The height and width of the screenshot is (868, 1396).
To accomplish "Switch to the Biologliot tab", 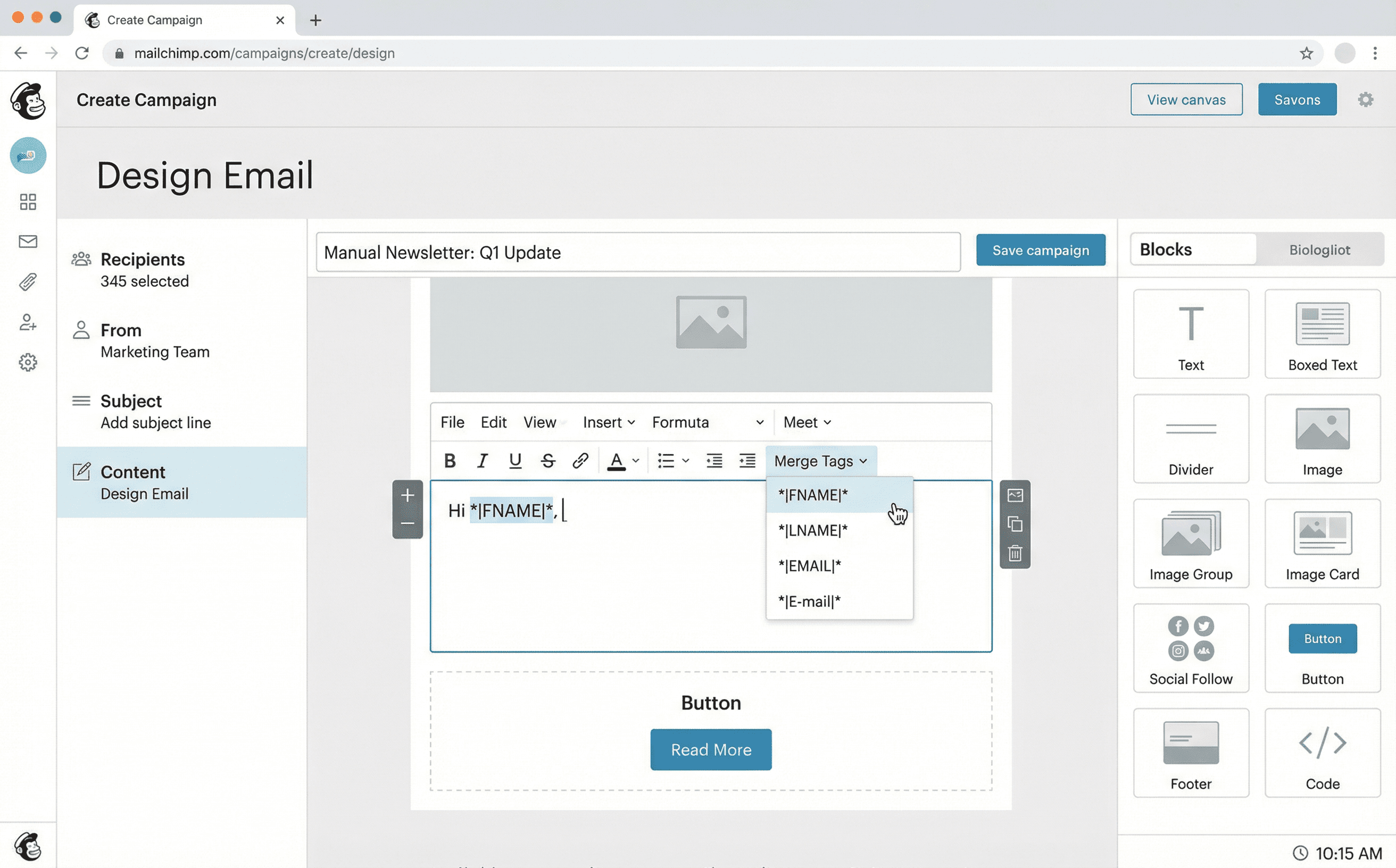I will [x=1320, y=249].
